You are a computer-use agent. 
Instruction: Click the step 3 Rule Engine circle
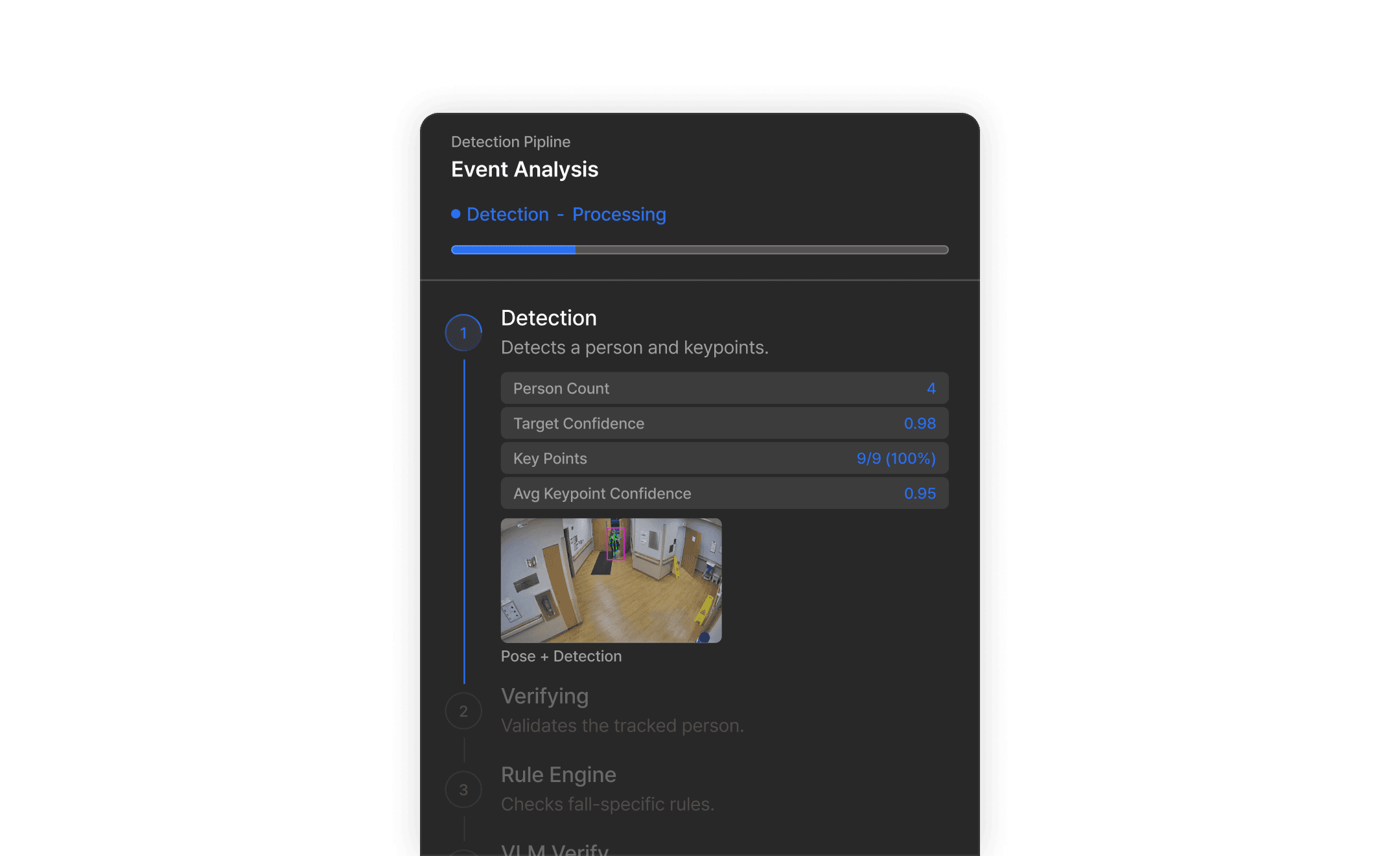tap(463, 789)
